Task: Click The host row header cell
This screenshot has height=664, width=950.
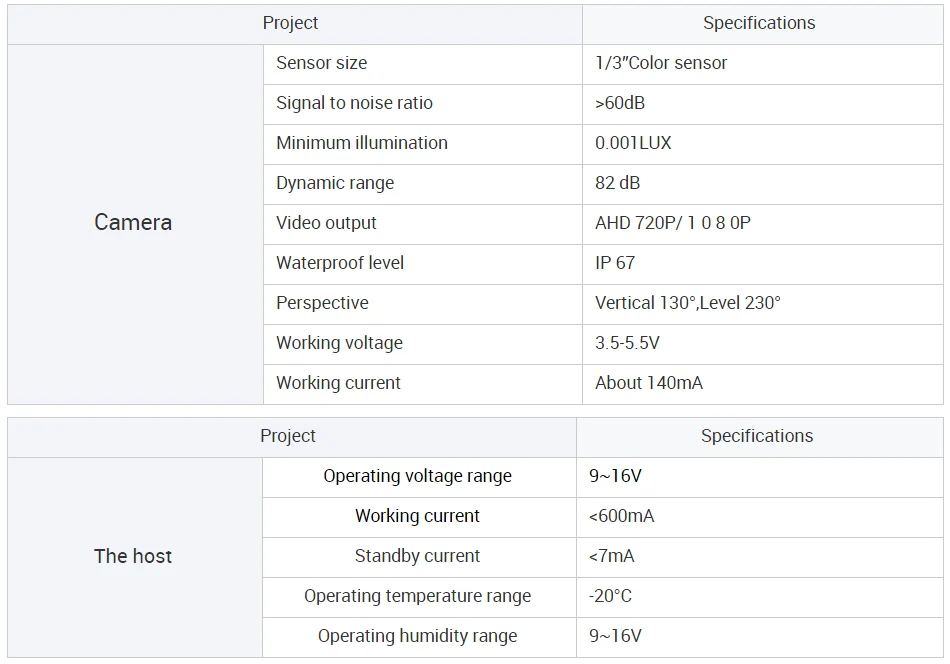Action: (133, 556)
